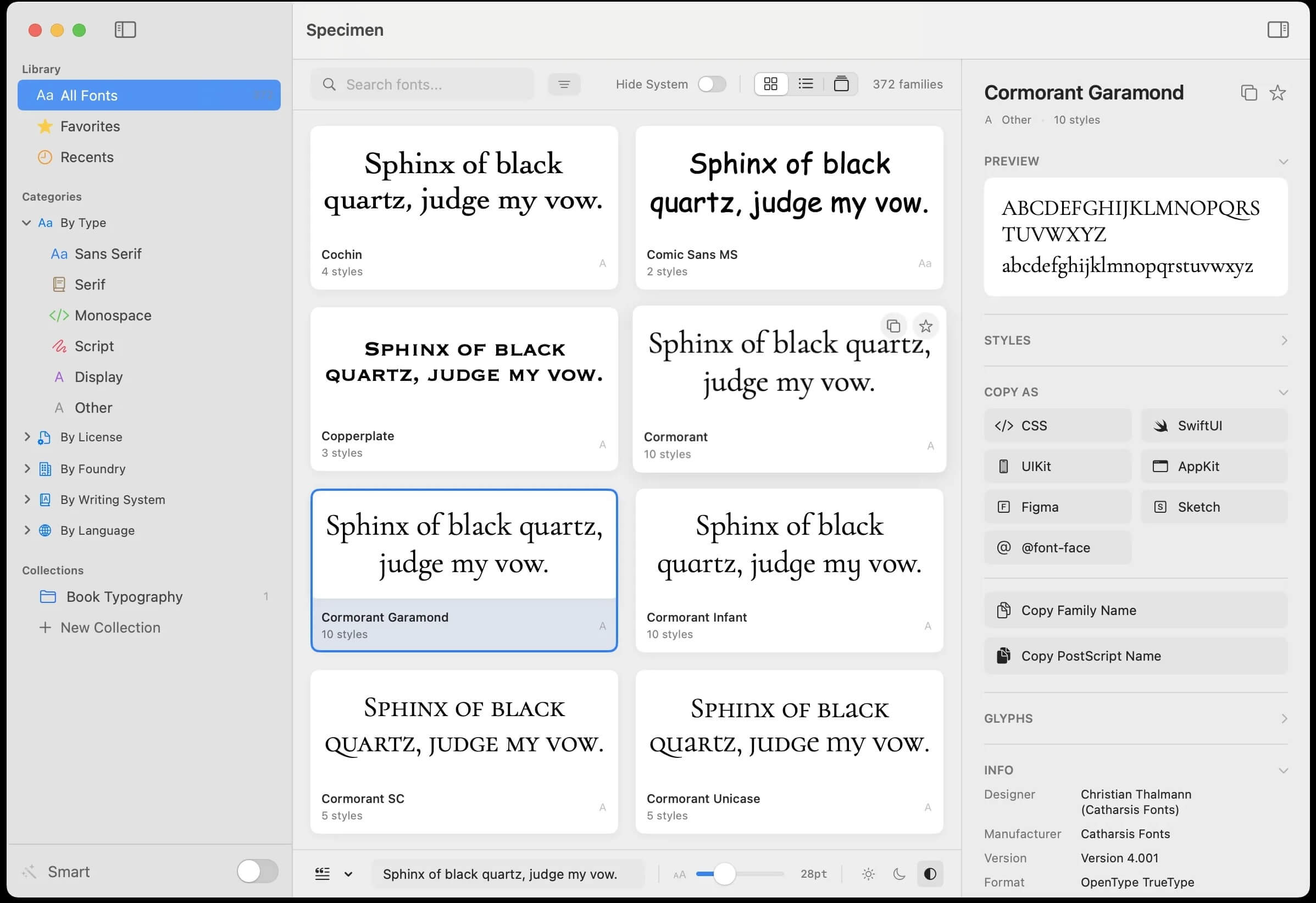Enable the Hide System switch

click(711, 84)
